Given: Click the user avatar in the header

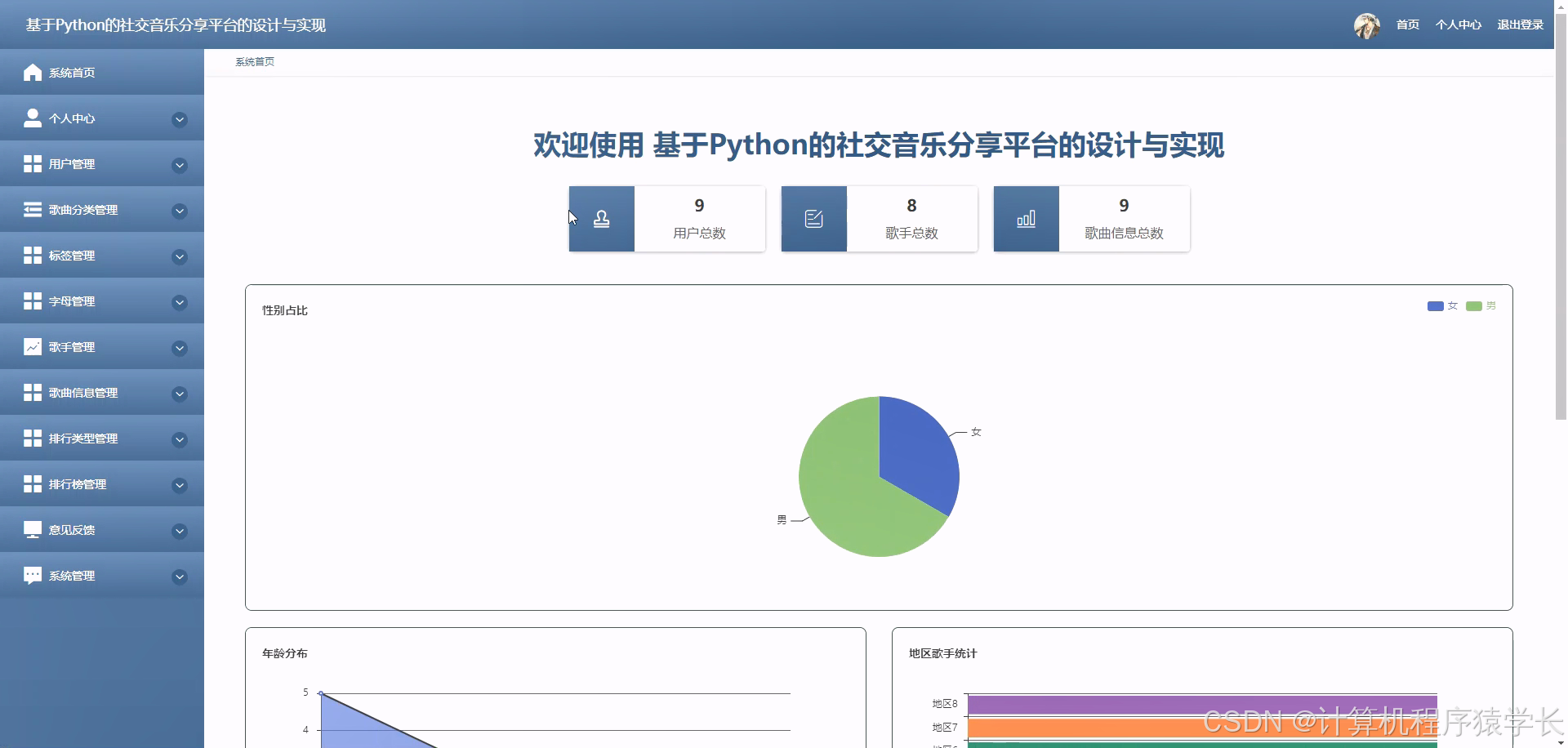Looking at the screenshot, I should click(x=1367, y=25).
